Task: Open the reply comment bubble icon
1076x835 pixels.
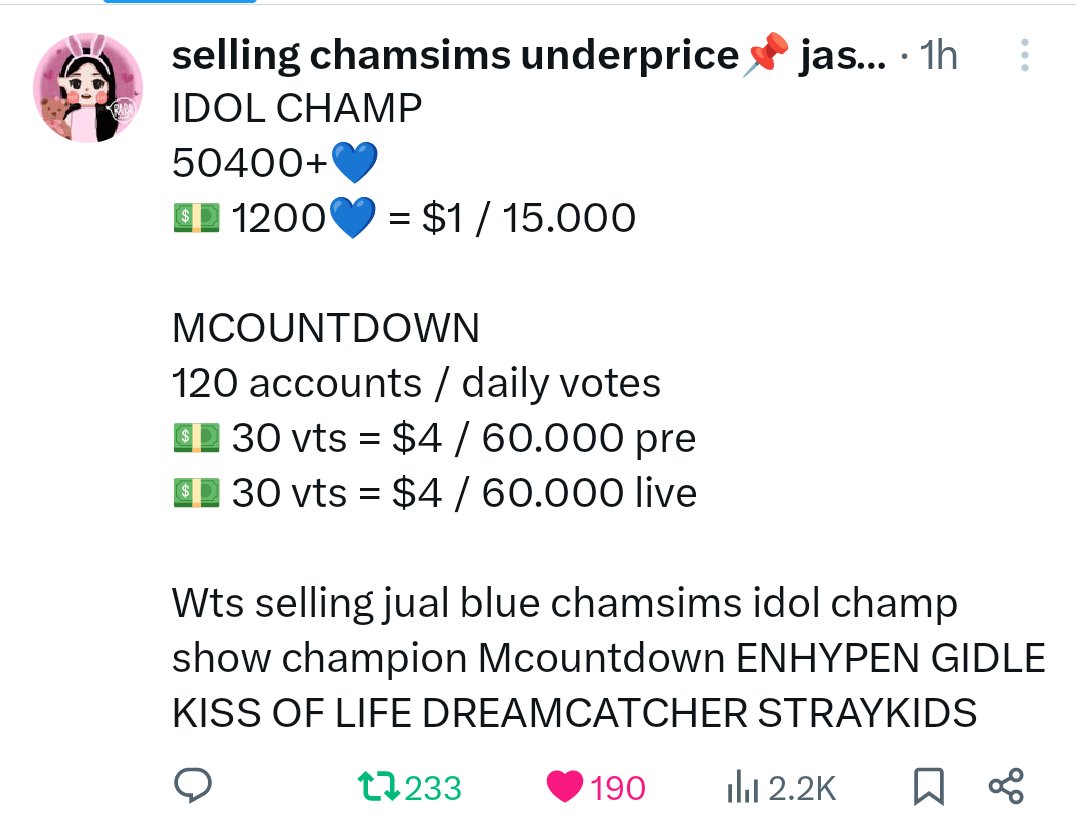Action: coord(193,786)
